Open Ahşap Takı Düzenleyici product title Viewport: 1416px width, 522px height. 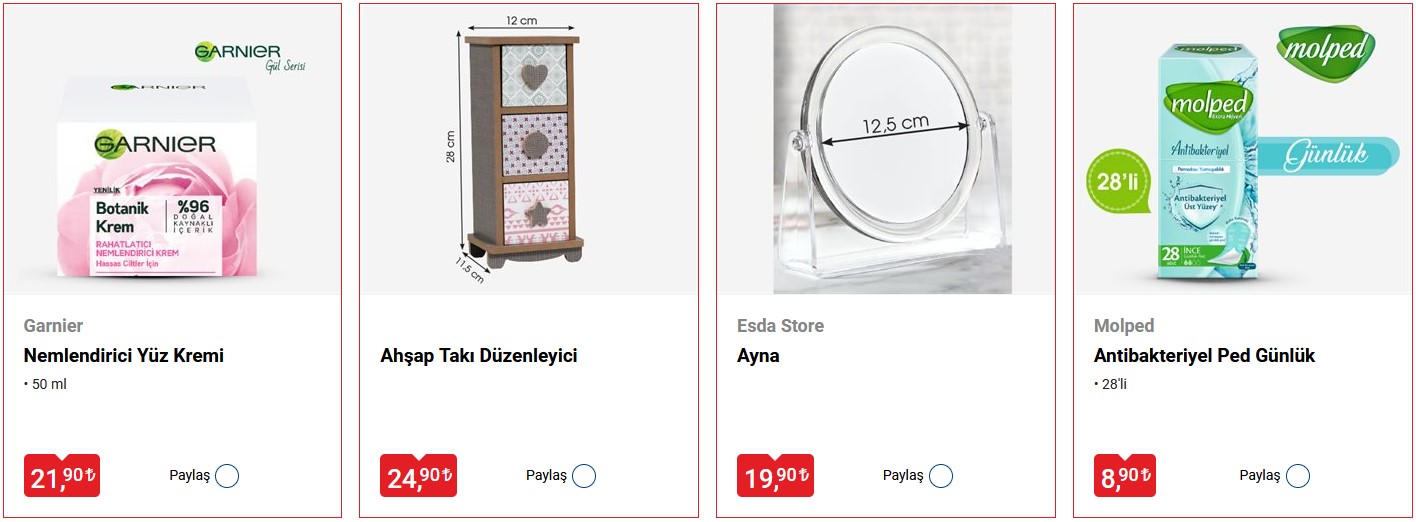coord(479,356)
